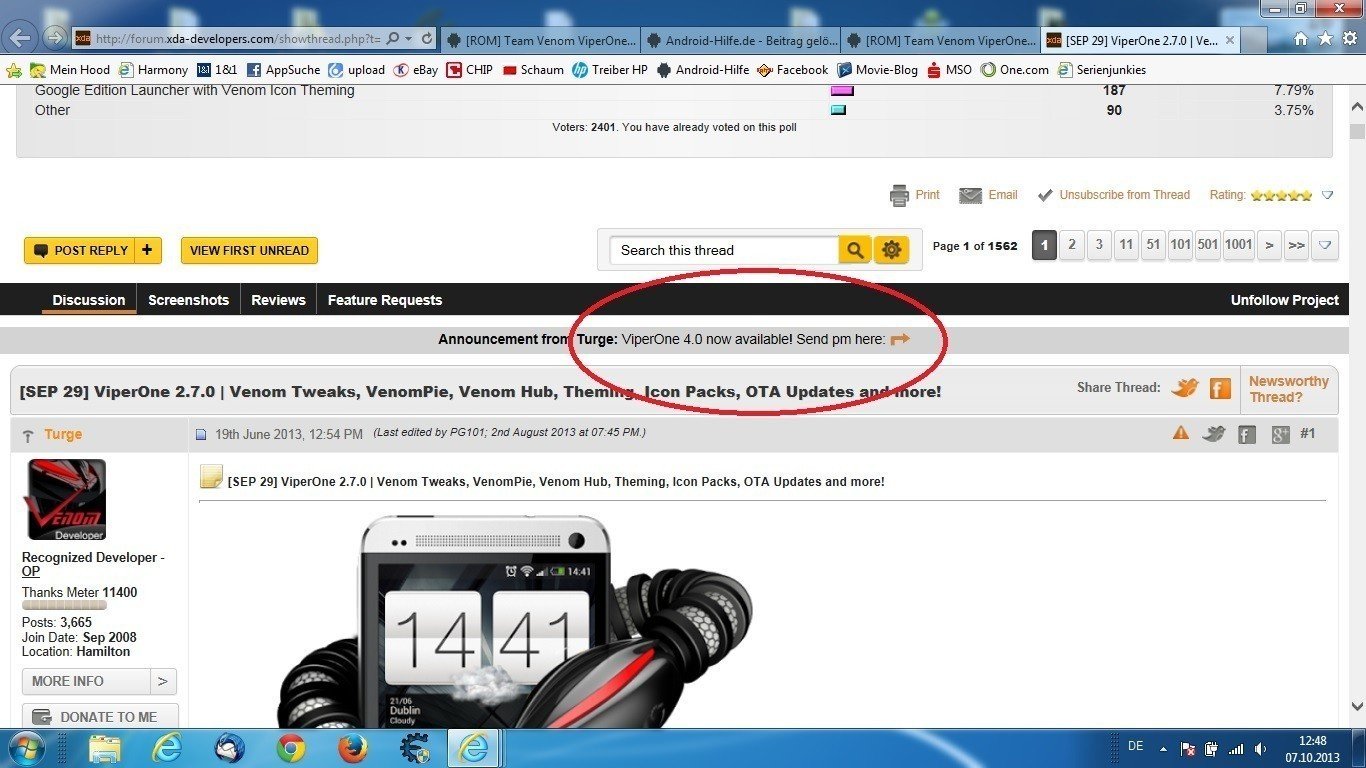Screen dimensions: 1366x768
Task: Click the Unsubscribe from Thread checkmark link
Action: click(x=1112, y=195)
